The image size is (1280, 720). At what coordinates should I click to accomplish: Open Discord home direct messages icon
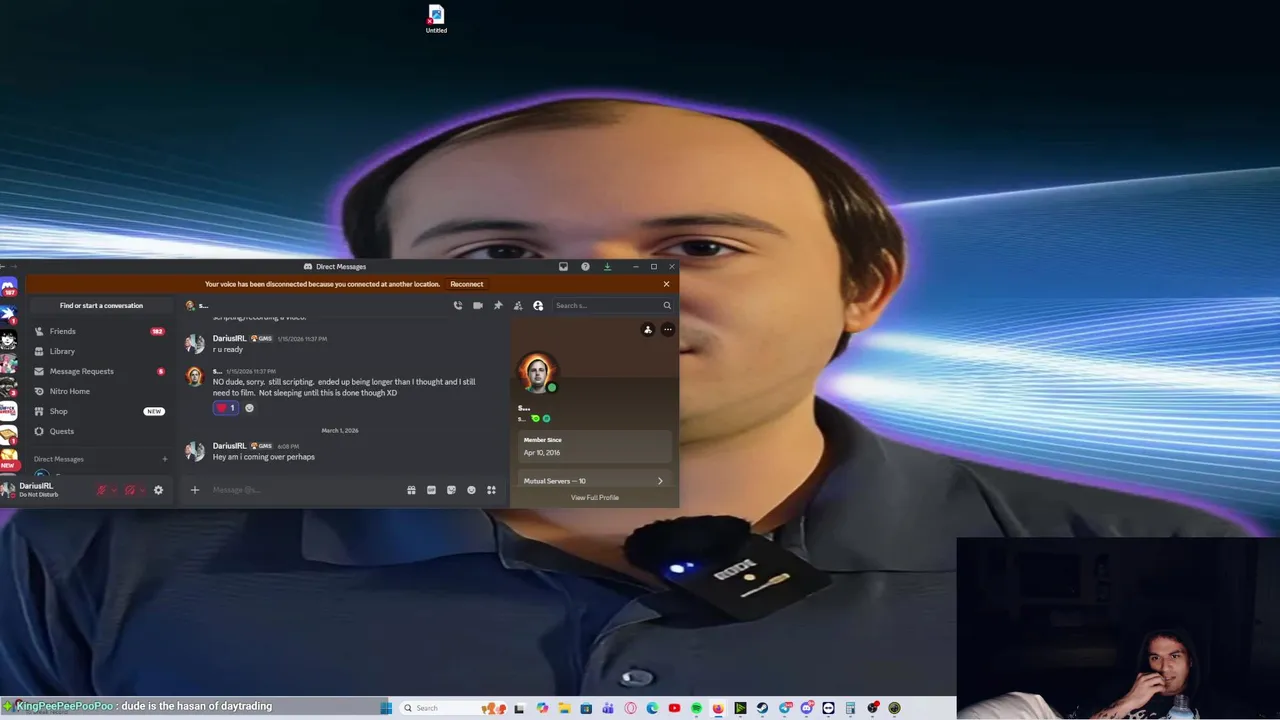click(x=8, y=289)
